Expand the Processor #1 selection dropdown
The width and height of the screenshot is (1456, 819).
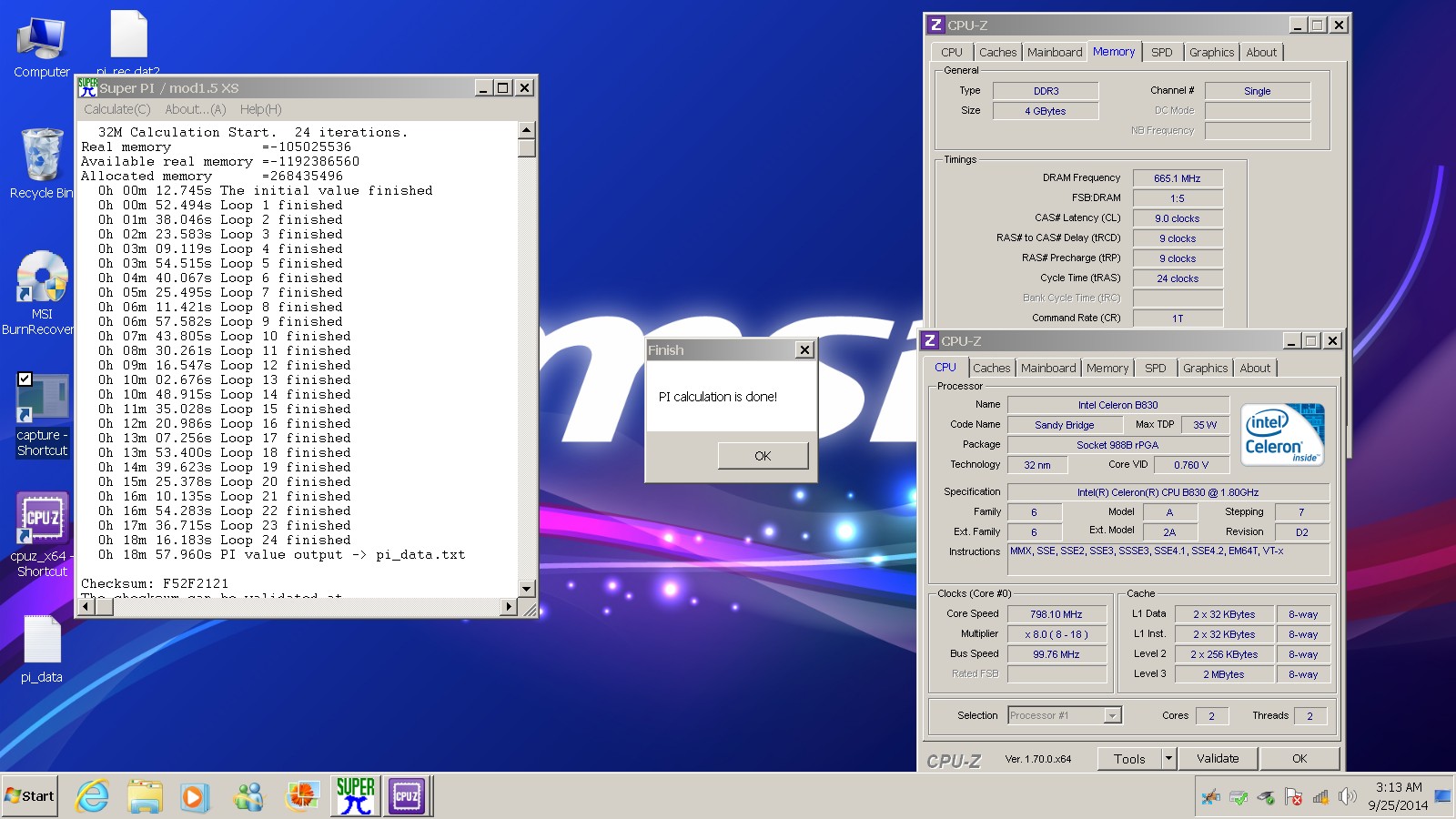(1112, 715)
